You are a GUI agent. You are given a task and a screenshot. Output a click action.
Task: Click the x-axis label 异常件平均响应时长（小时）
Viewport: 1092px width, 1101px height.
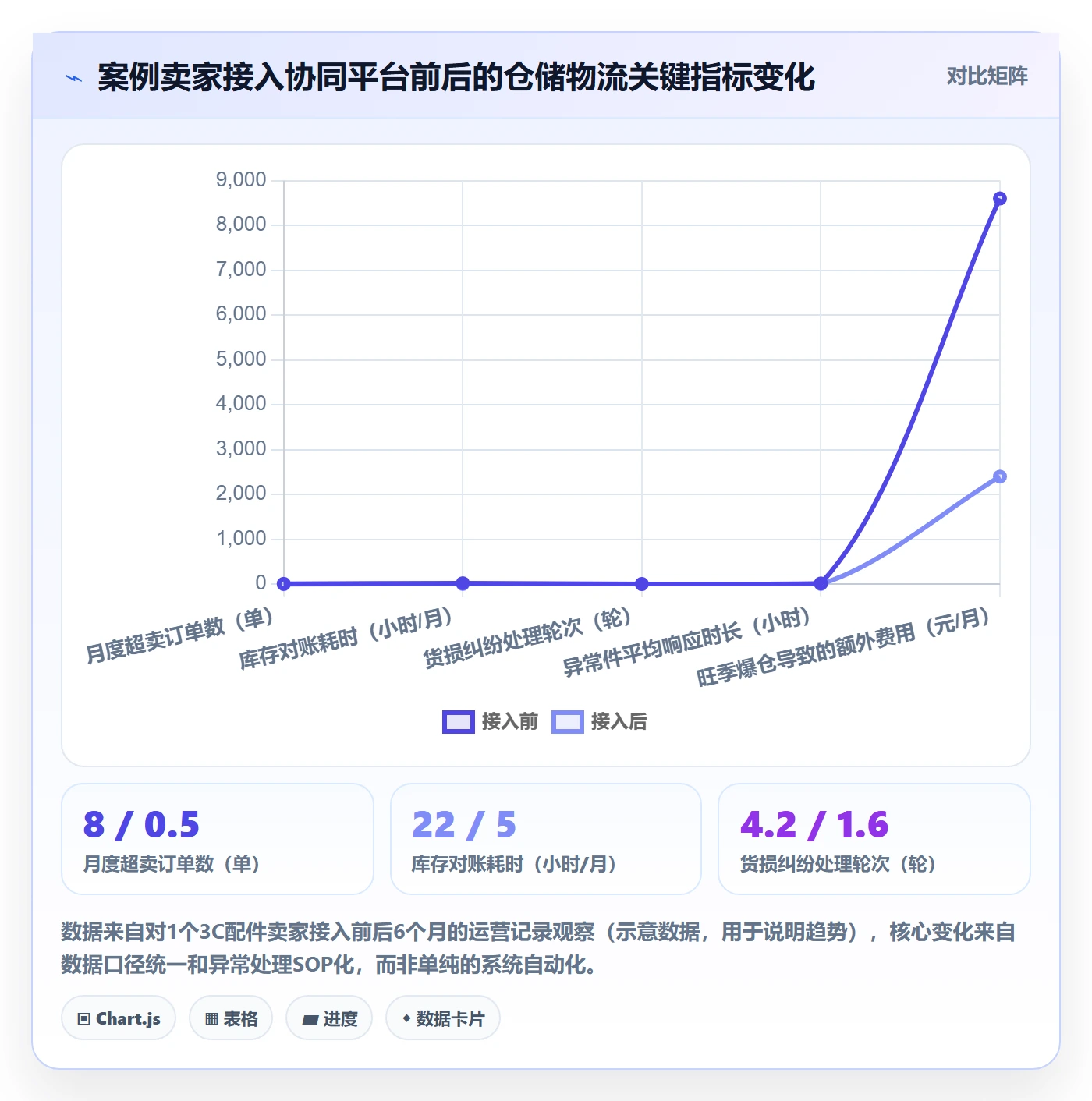688,643
